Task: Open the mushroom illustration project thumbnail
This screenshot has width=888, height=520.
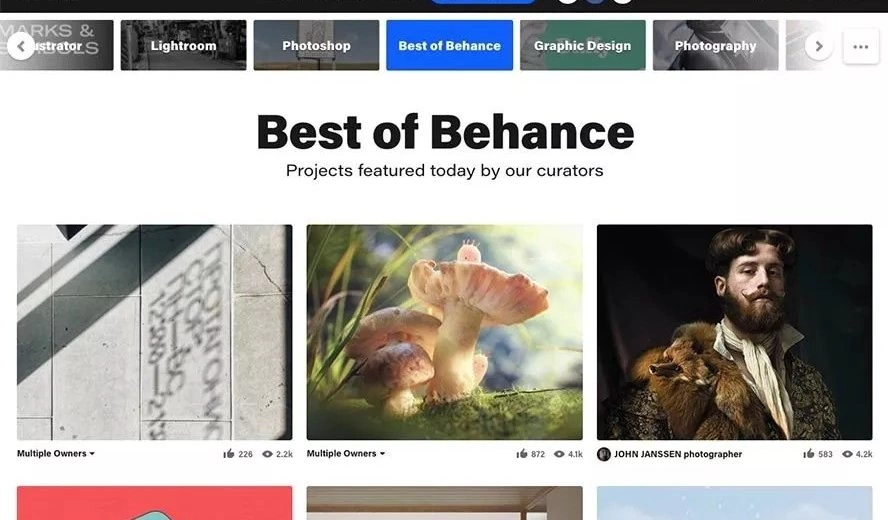Action: [x=444, y=332]
